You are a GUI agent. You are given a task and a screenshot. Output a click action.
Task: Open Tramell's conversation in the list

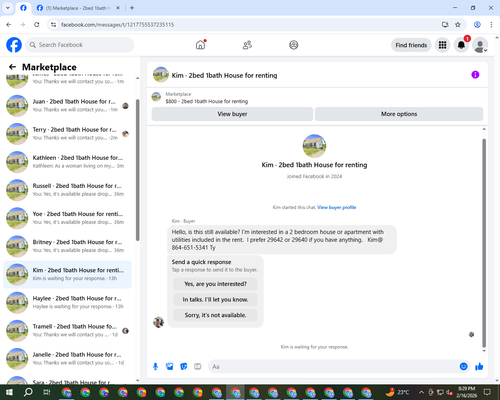coord(67,331)
